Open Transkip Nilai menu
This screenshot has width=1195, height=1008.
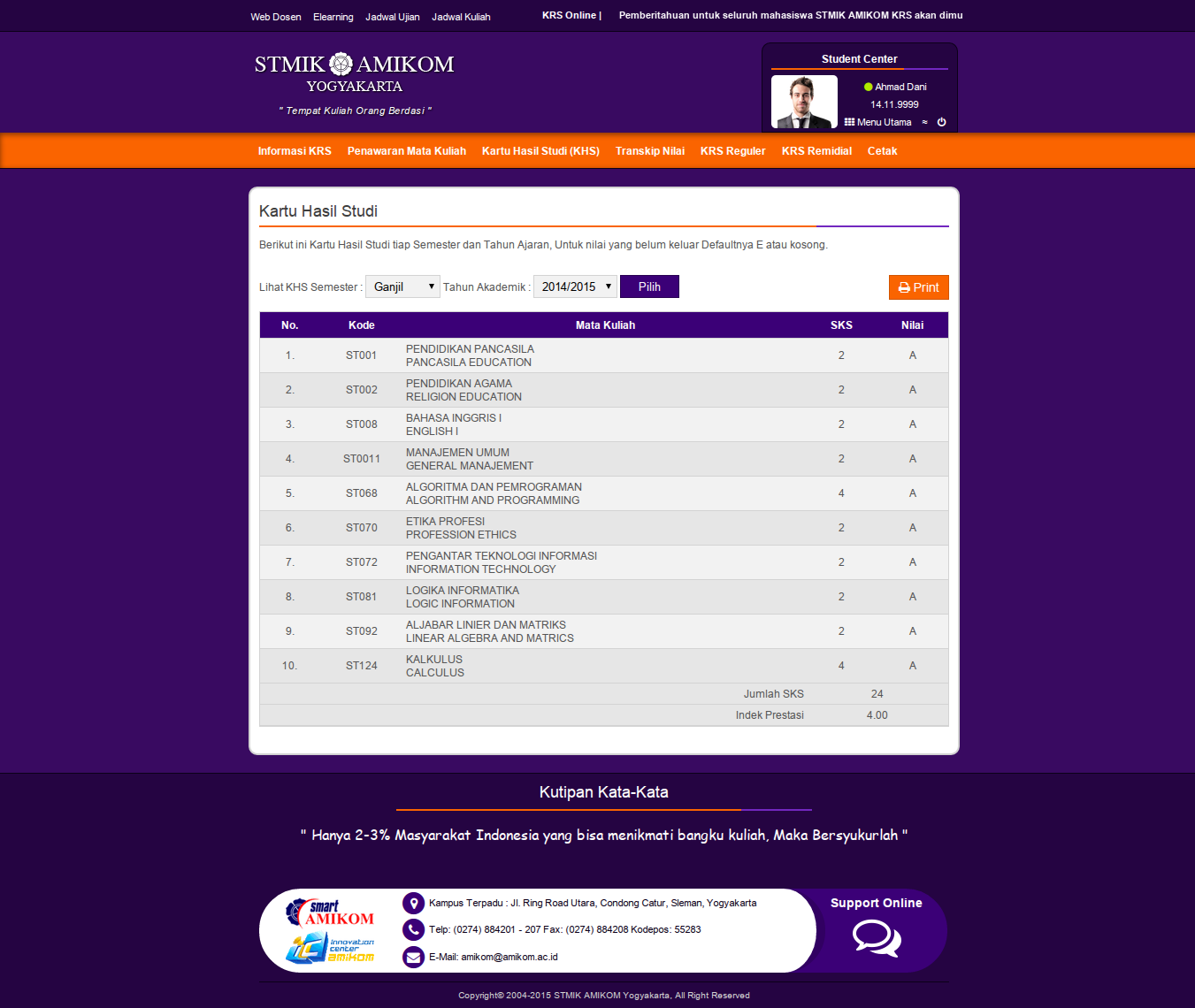click(650, 151)
